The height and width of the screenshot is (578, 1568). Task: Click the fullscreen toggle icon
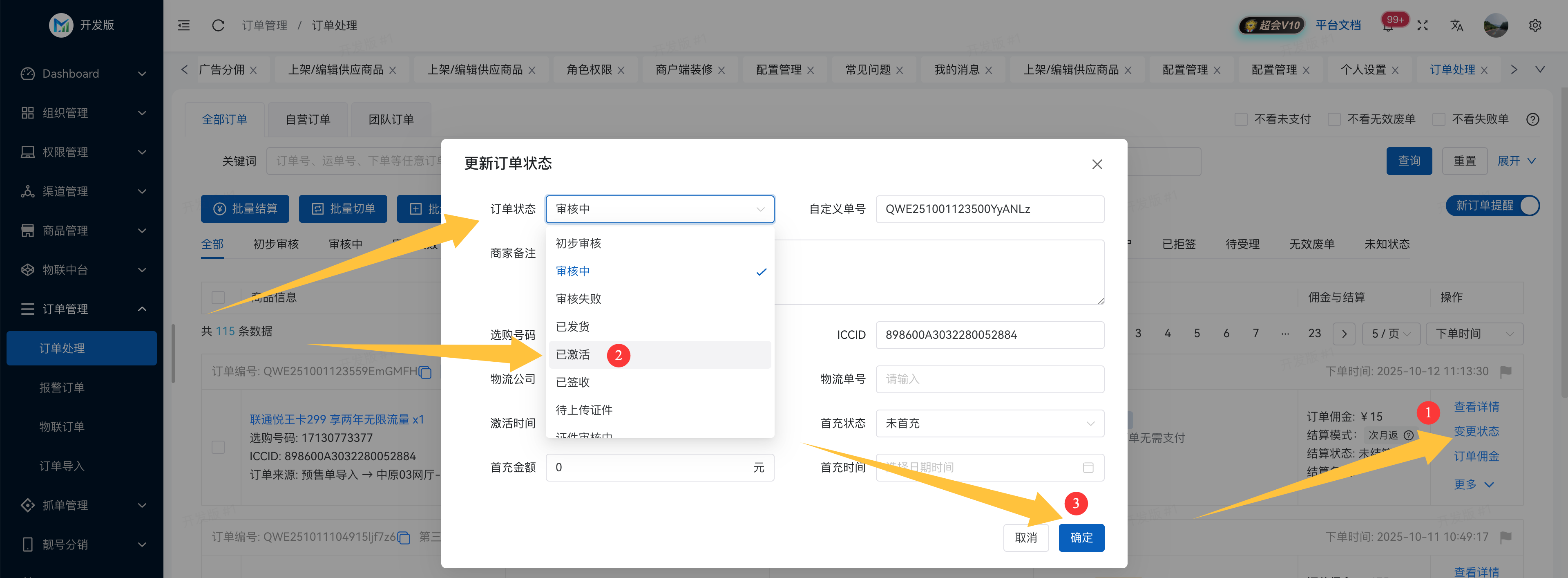[x=1423, y=26]
